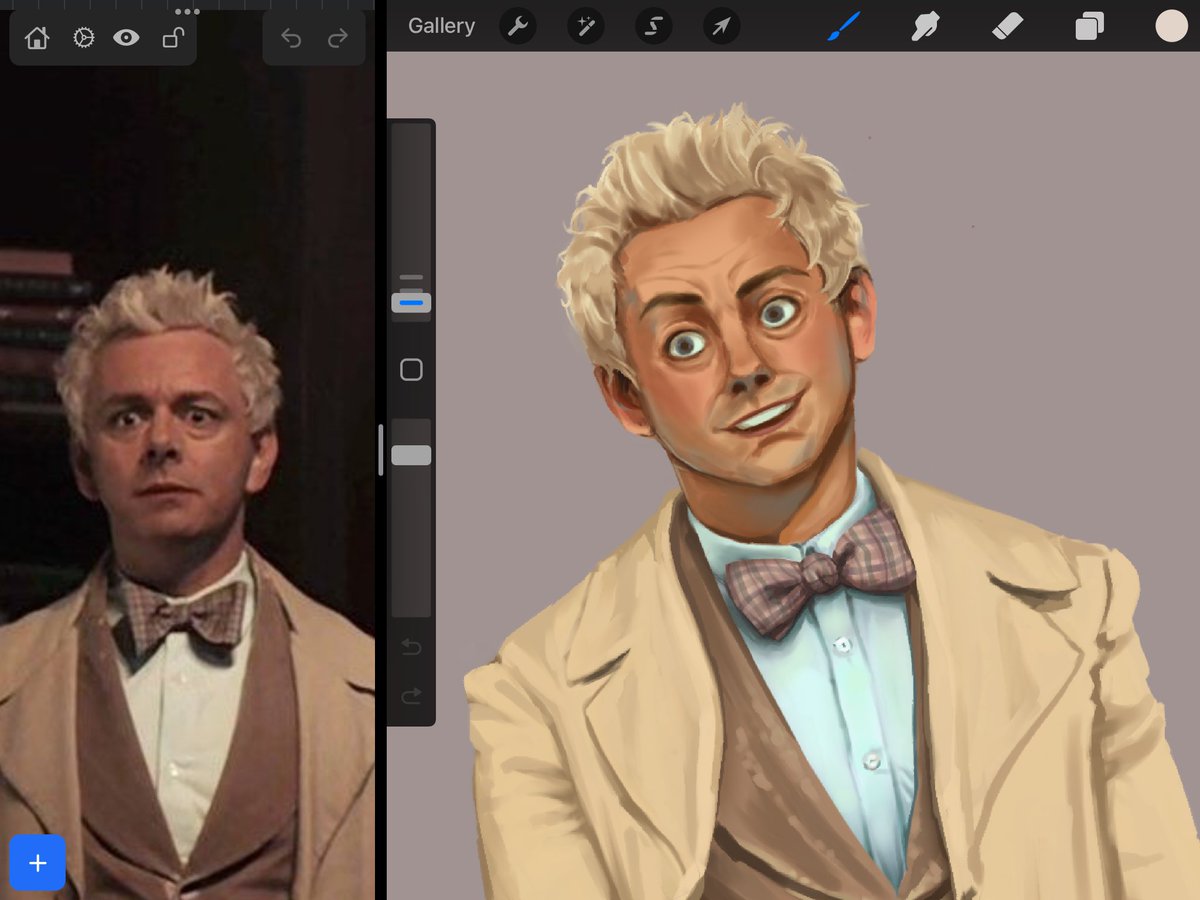
Task: Redo in the reference app toolbar
Action: pos(338,38)
